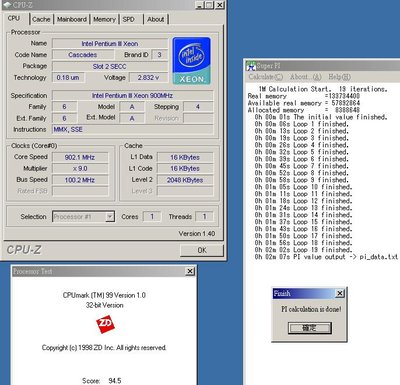The width and height of the screenshot is (400, 385).
Task: Click the Intel Inside Xeon logo
Action: [191, 61]
